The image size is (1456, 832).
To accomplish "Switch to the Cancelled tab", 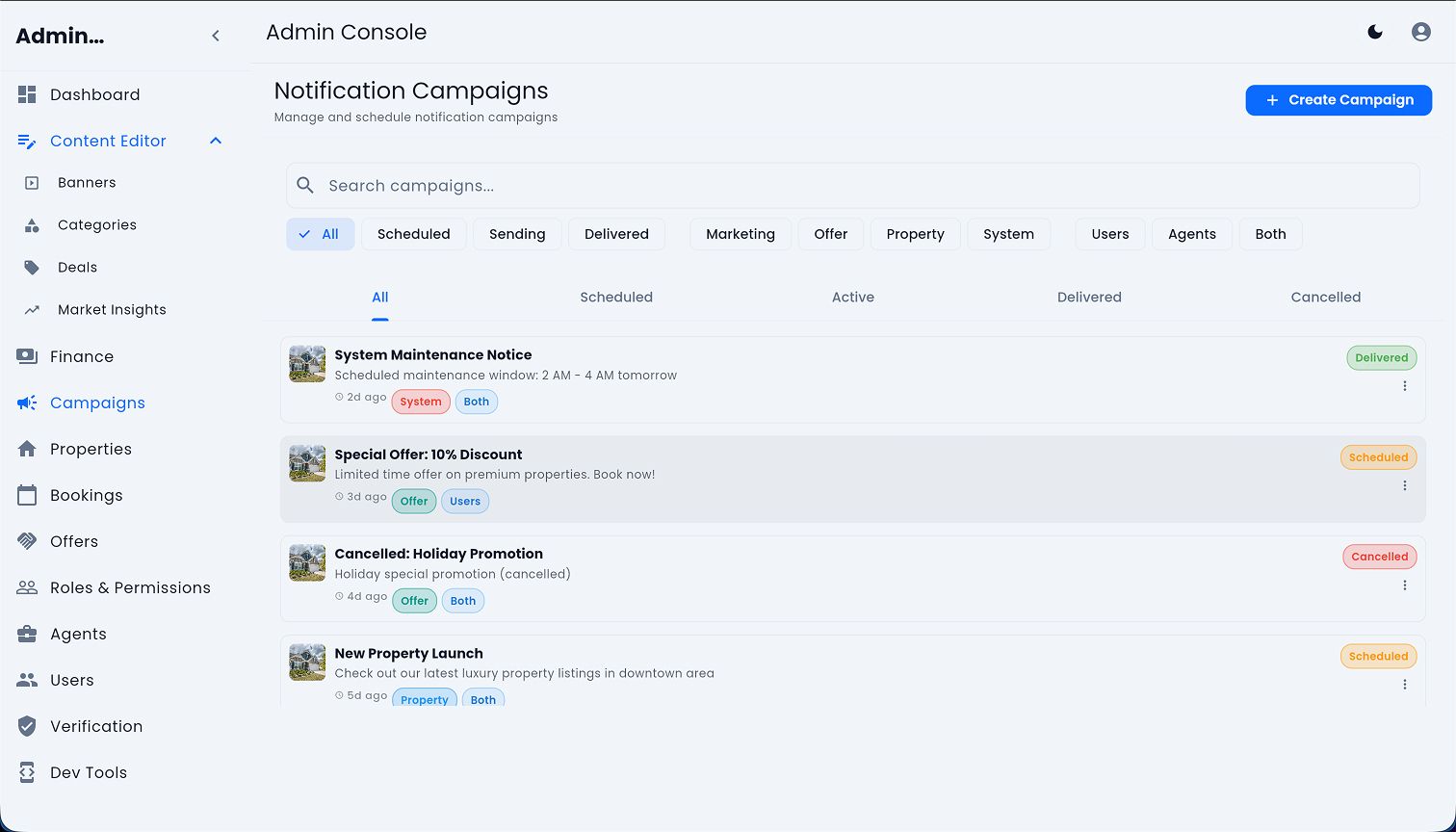I will click(x=1325, y=297).
